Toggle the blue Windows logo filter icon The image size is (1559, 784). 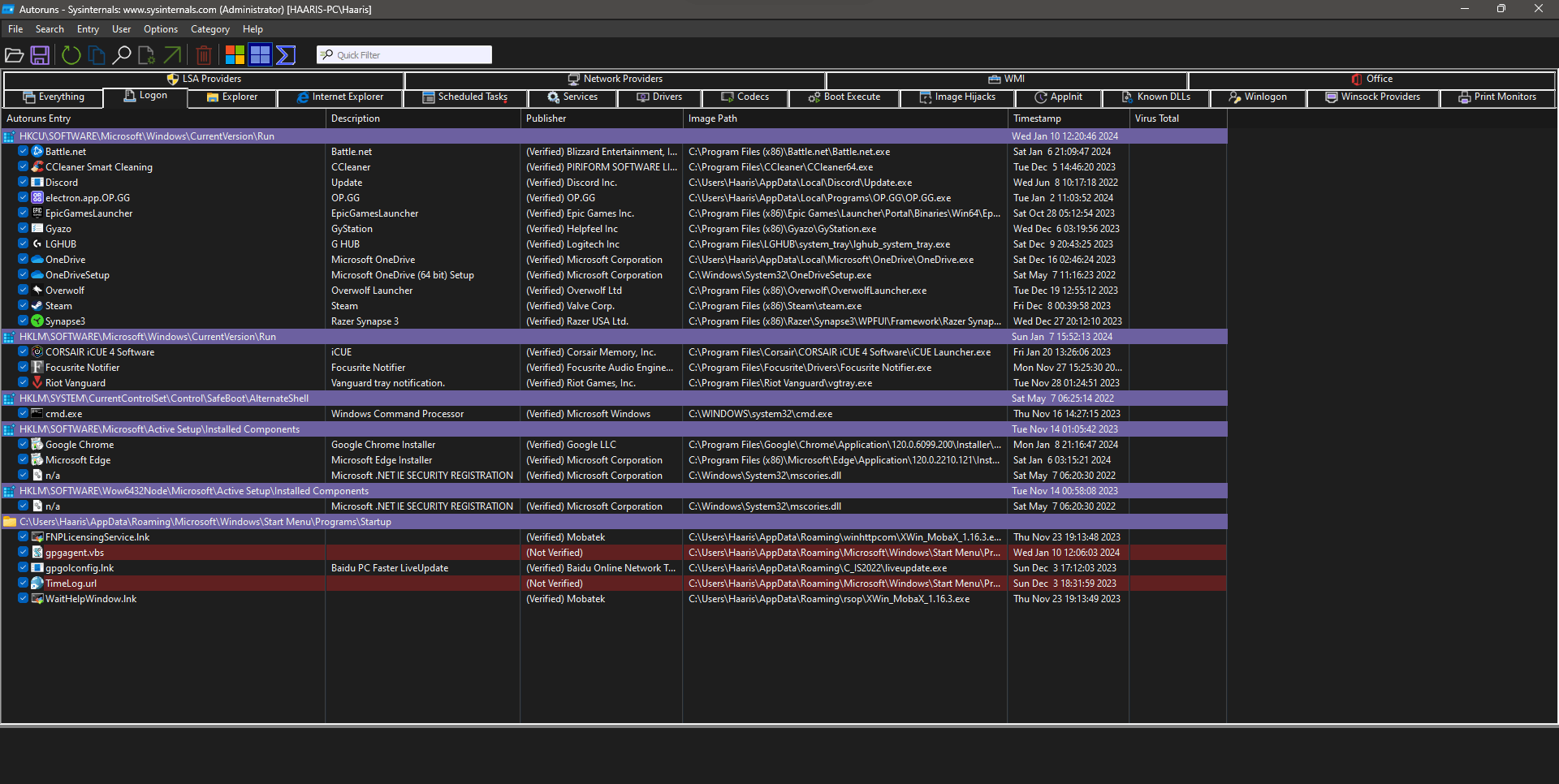260,55
